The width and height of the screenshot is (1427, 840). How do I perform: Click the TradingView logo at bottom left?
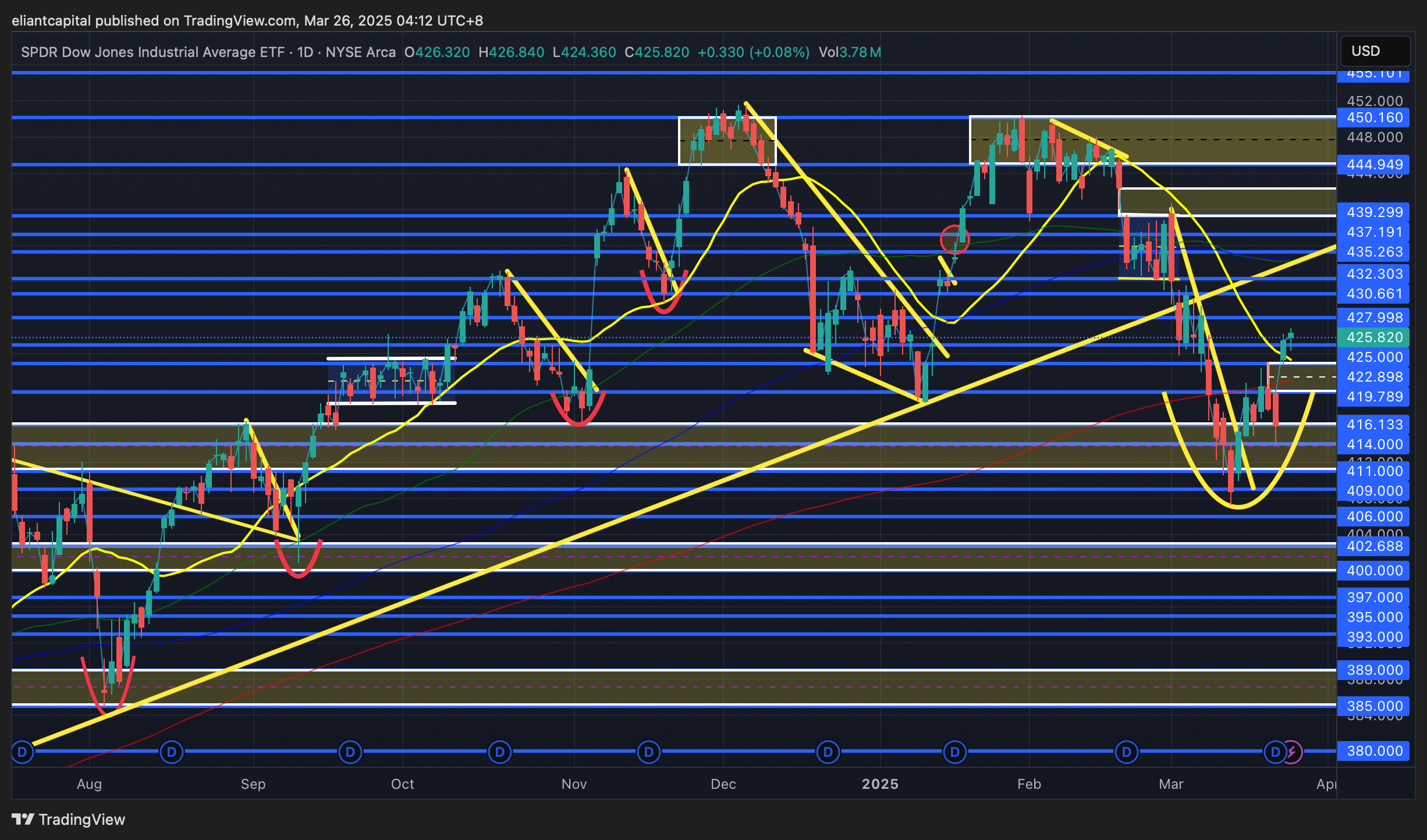[69, 819]
